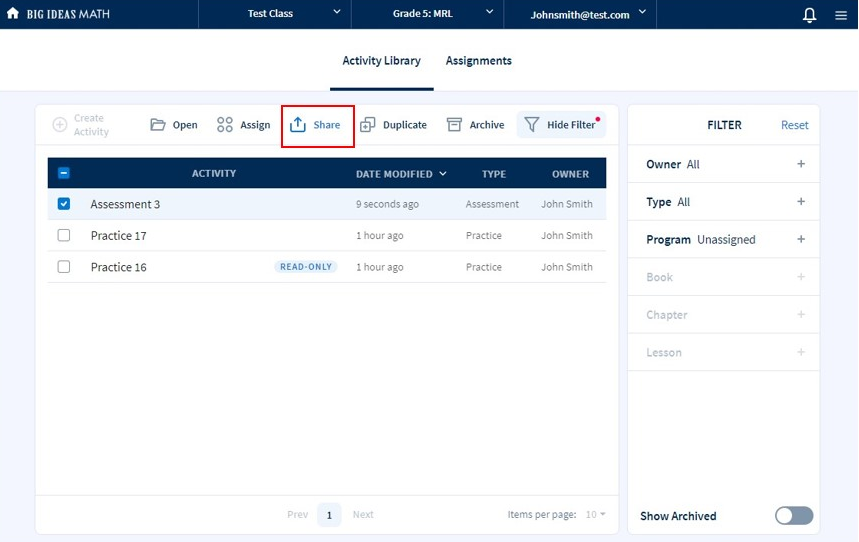
Task: Click the Archive box icon
Action: pyautogui.click(x=454, y=124)
